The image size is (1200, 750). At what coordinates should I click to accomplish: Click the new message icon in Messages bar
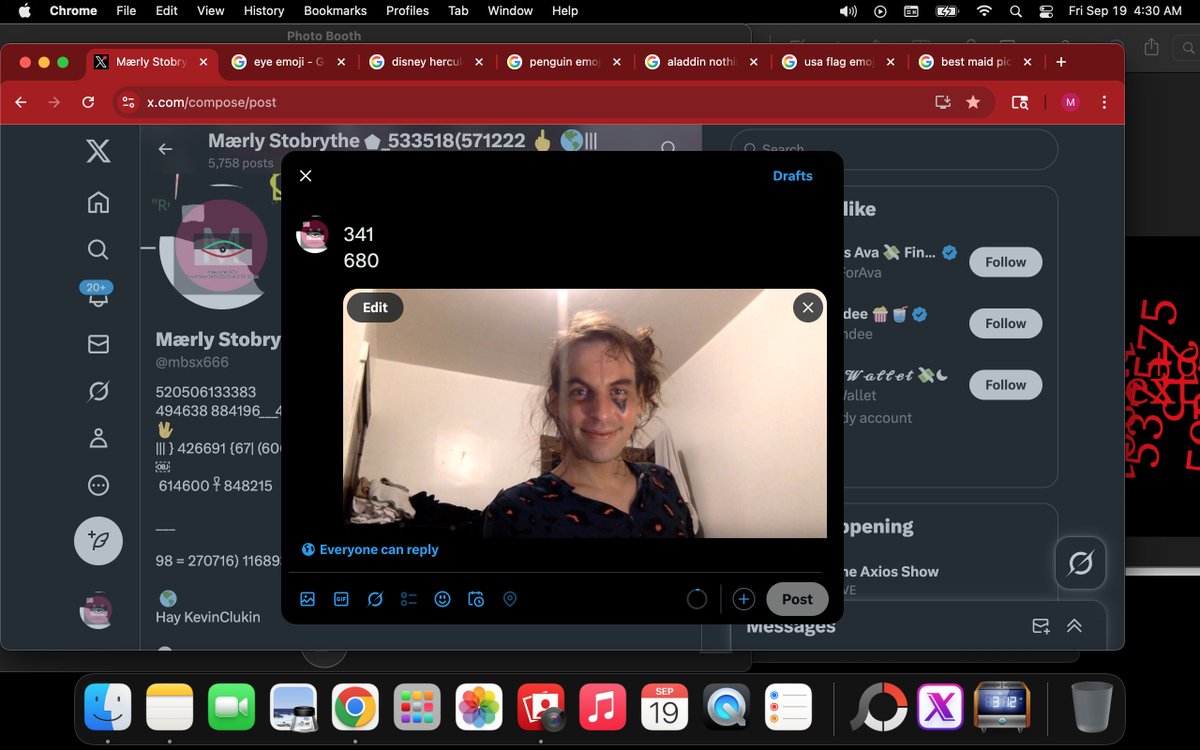pos(1040,625)
